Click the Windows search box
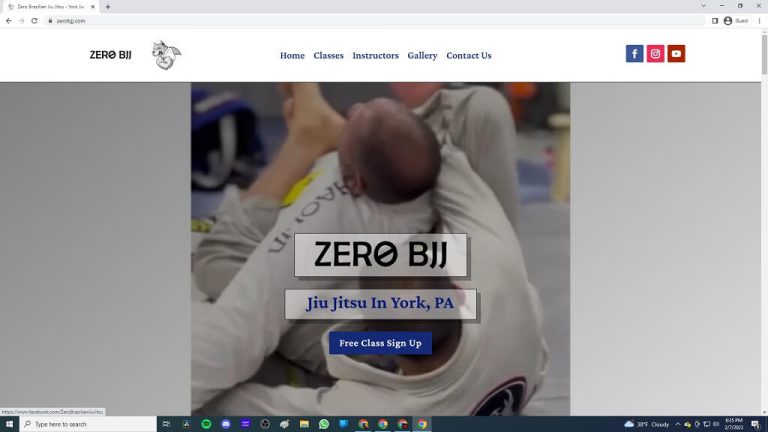This screenshot has height=432, width=768. [88, 424]
